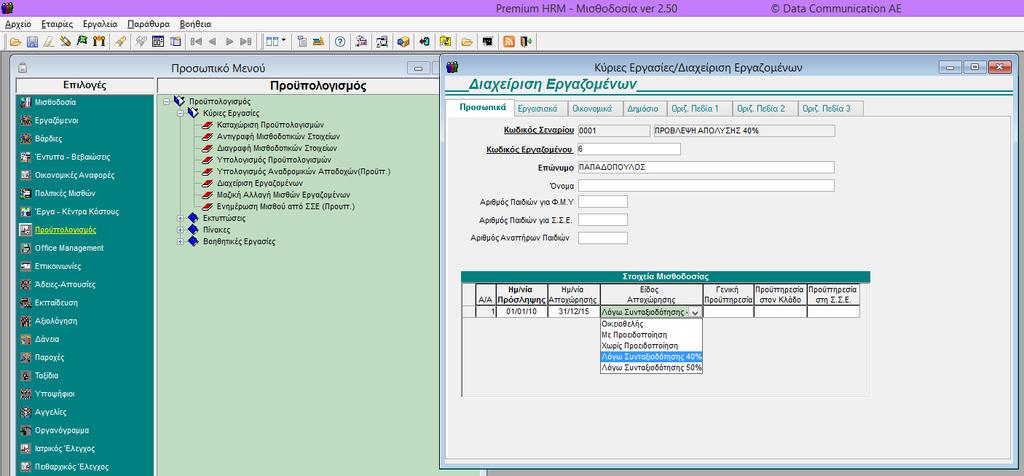The height and width of the screenshot is (476, 1024).
Task: Open Μαζική Αλλαγή Μισθών Εργαζομένων item
Action: (283, 195)
